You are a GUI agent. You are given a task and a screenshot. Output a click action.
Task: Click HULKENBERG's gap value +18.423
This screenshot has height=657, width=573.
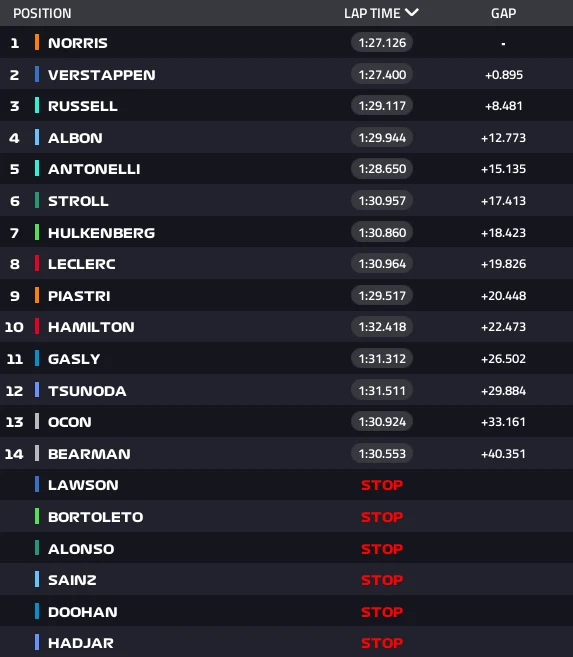pos(503,233)
